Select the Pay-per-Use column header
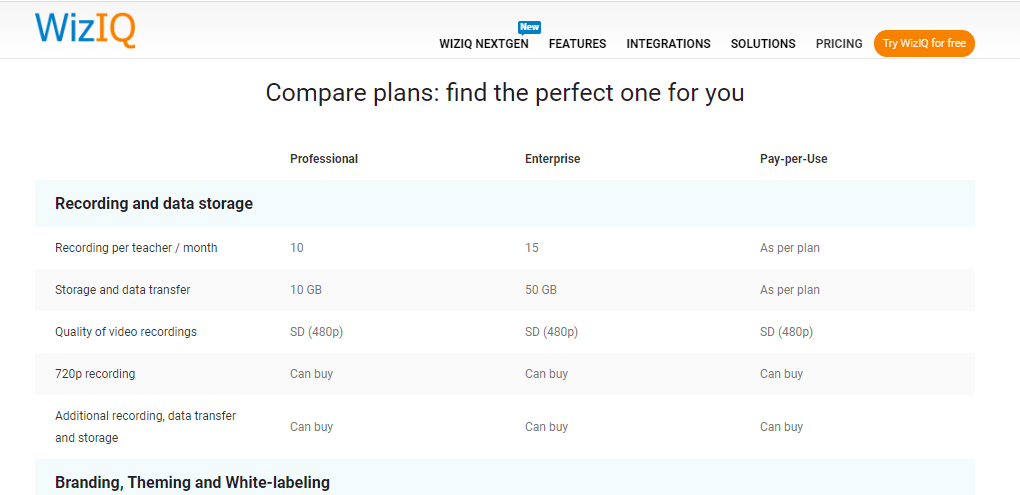This screenshot has height=495, width=1020. [x=794, y=159]
